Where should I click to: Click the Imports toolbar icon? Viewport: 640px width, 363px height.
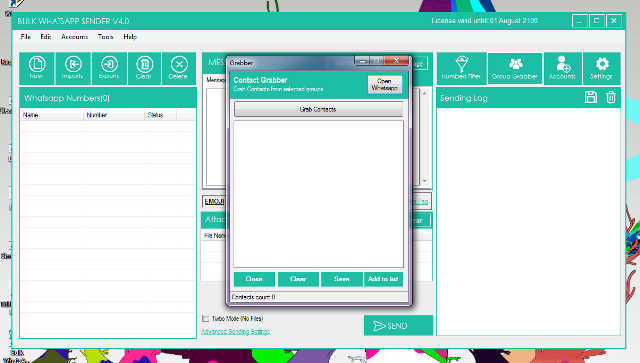click(73, 68)
